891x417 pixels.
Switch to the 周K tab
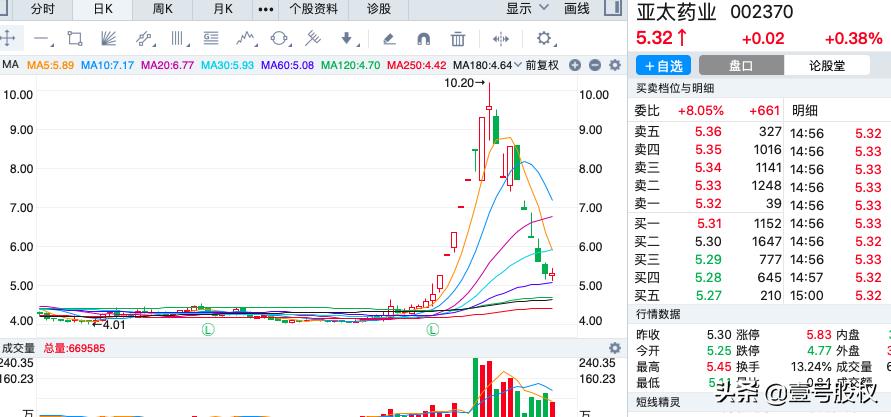pyautogui.click(x=163, y=9)
